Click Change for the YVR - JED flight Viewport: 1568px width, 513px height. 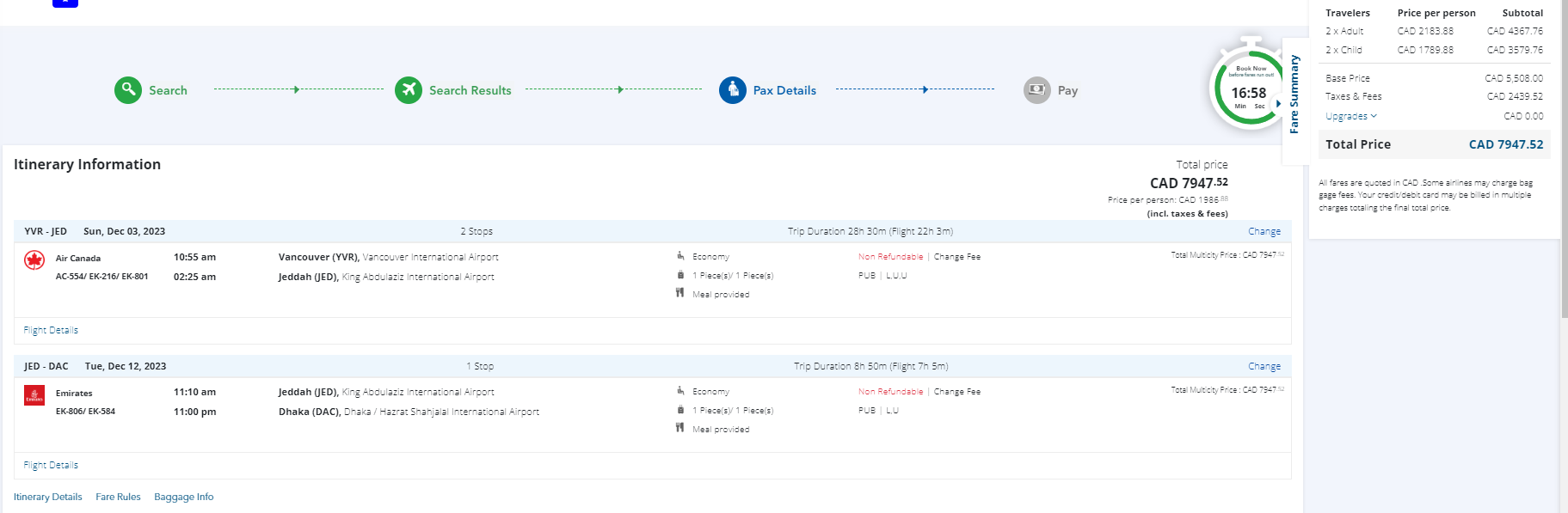[x=1264, y=231]
